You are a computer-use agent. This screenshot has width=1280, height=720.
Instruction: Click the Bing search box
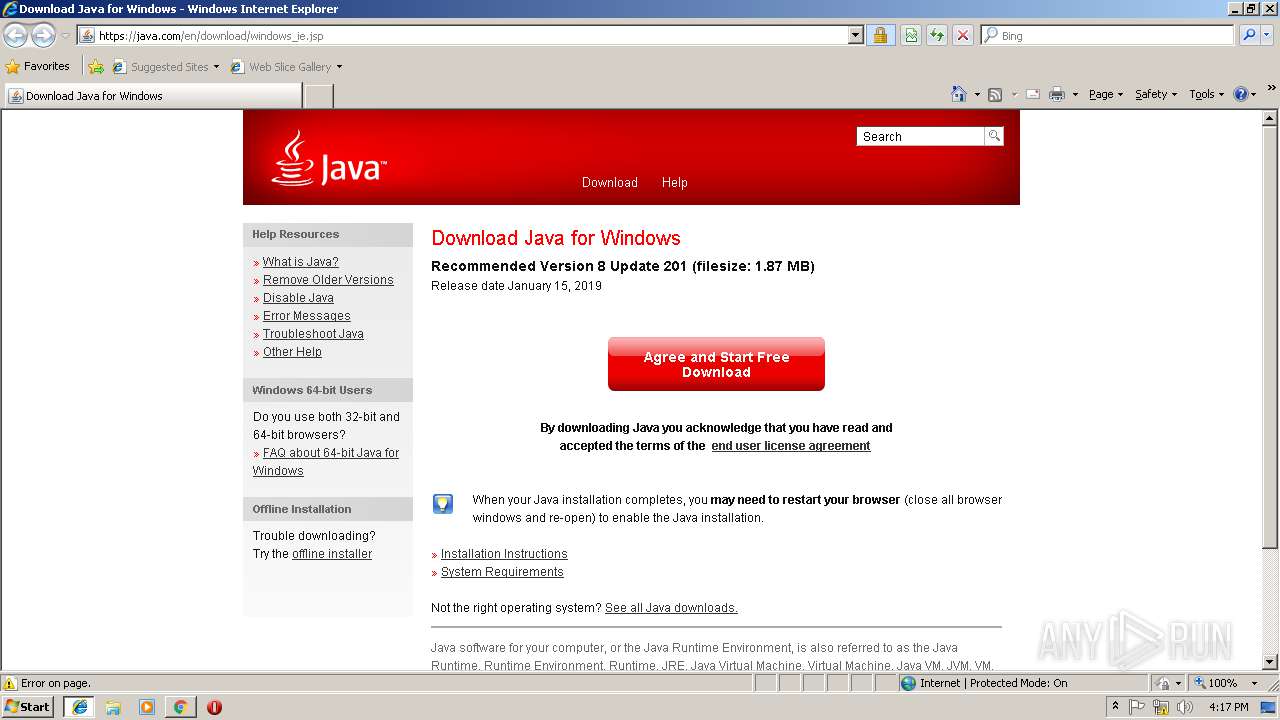1107,35
